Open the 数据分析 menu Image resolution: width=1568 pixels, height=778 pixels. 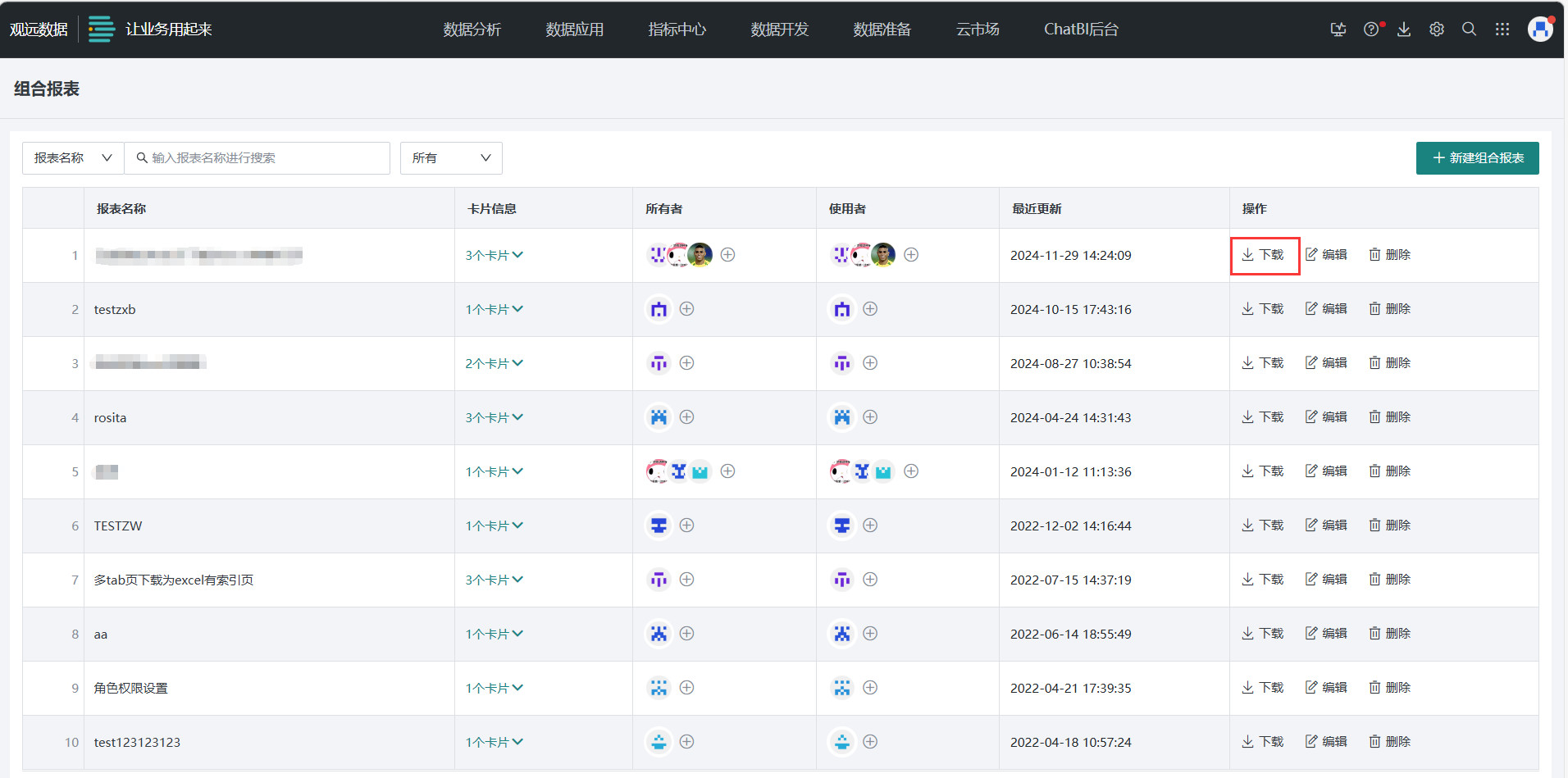click(472, 29)
